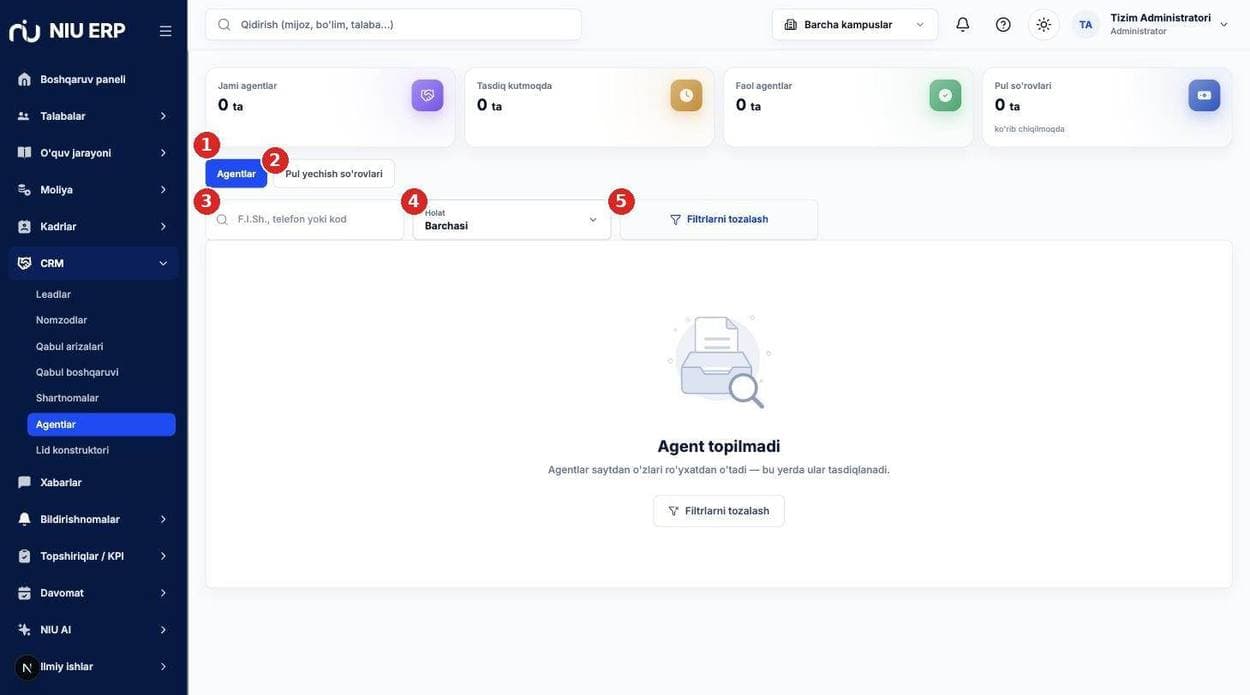Focus the global Qidirish search field
This screenshot has height=695, width=1250.
[393, 24]
